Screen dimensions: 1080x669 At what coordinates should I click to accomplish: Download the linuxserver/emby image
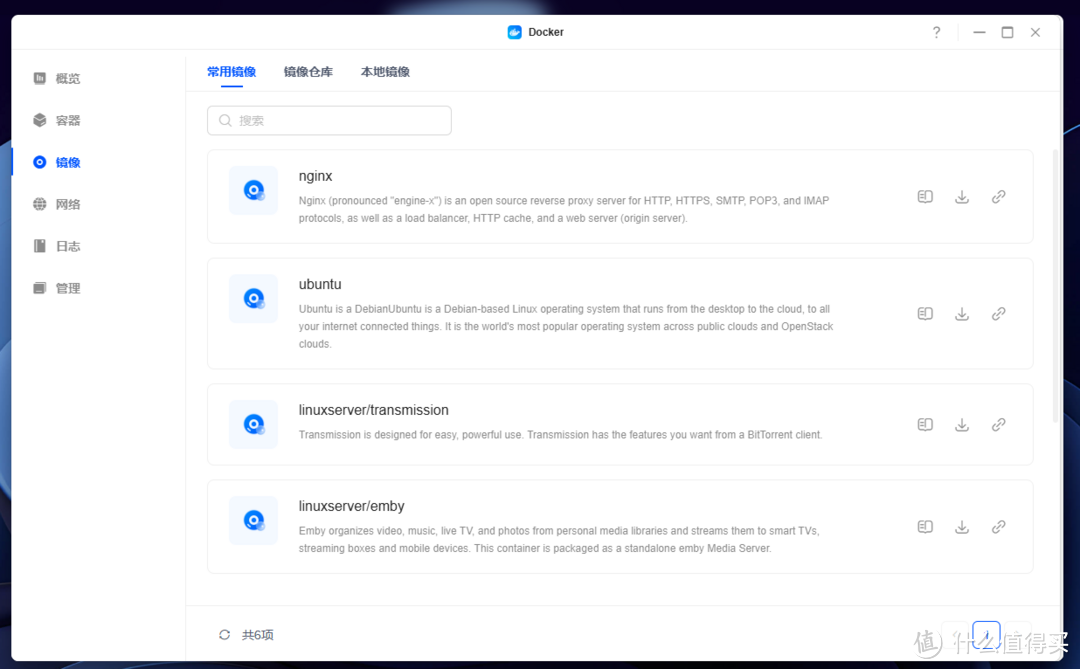[962, 527]
